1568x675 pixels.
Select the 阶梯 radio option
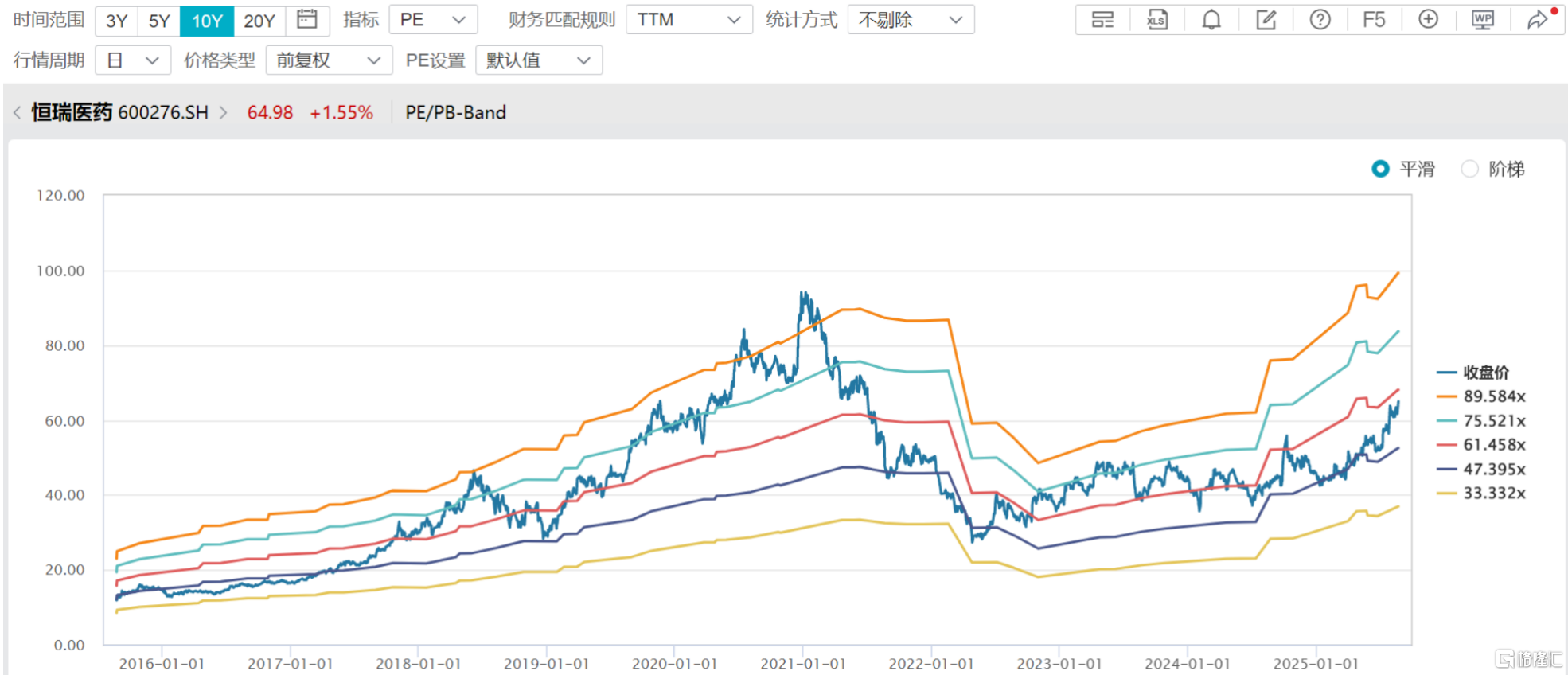tap(1492, 169)
